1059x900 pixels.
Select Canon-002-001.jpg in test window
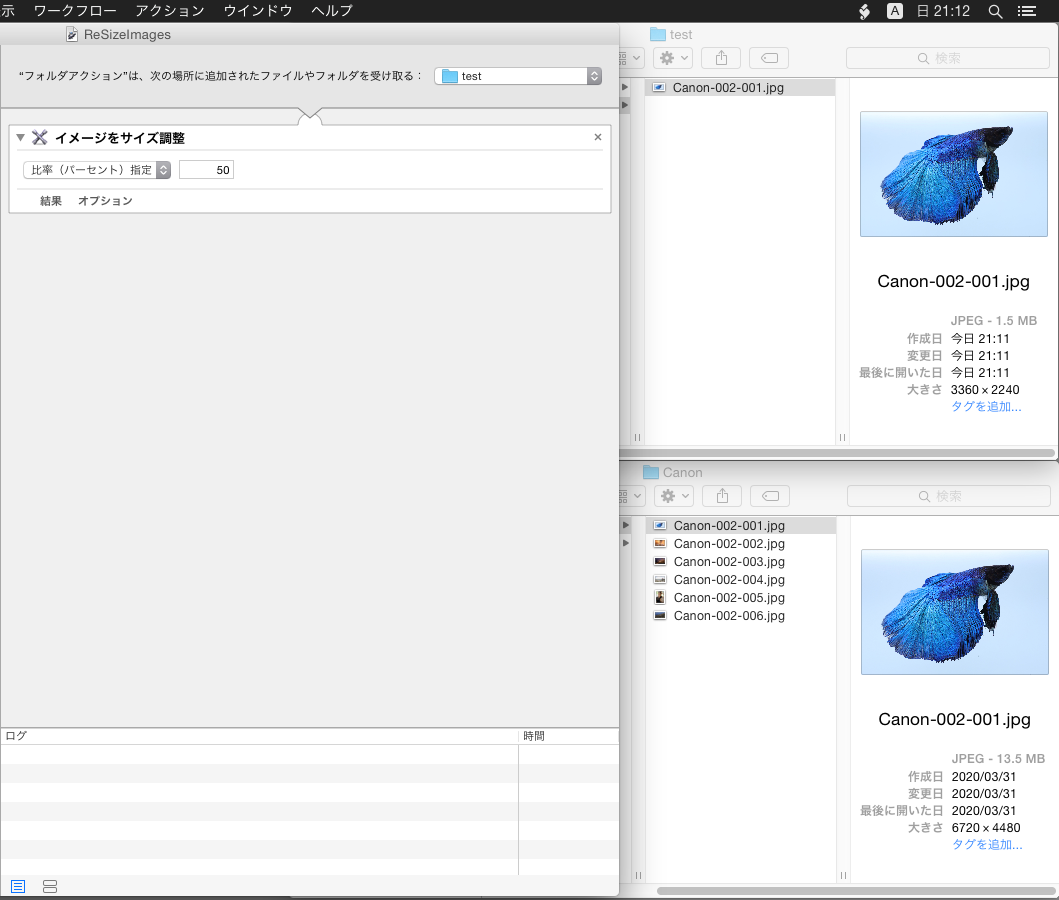[x=740, y=88]
